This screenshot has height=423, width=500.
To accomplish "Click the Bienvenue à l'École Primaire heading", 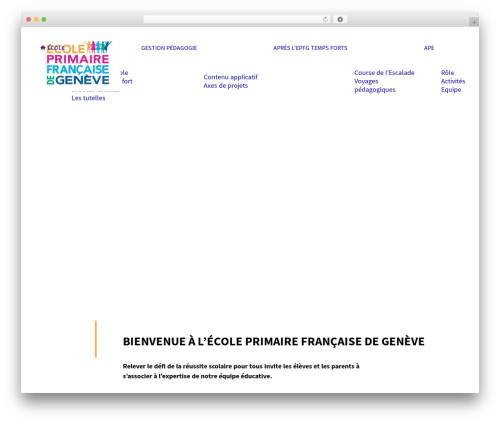I will 274,341.
